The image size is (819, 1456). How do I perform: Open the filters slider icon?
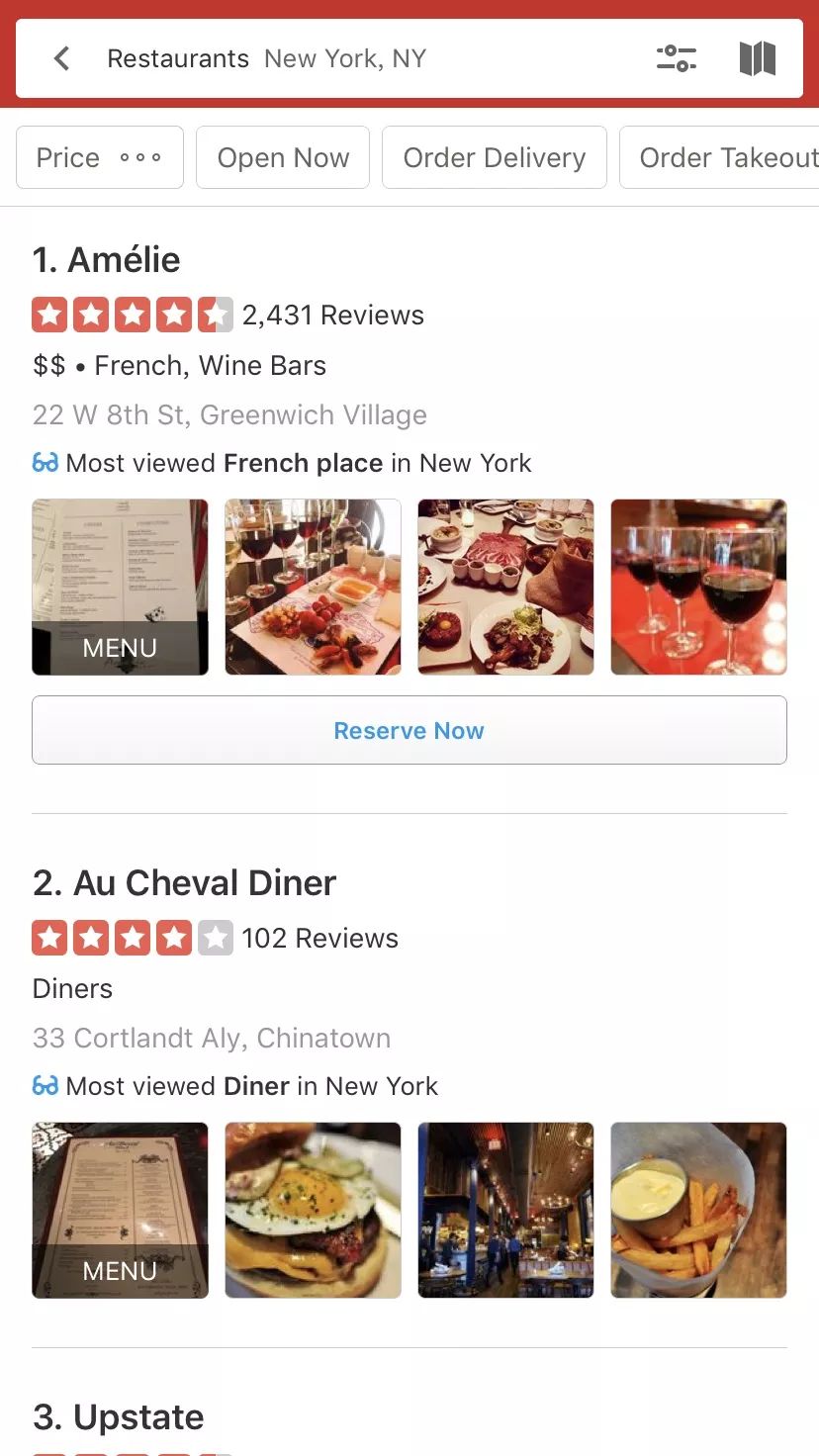pos(677,58)
